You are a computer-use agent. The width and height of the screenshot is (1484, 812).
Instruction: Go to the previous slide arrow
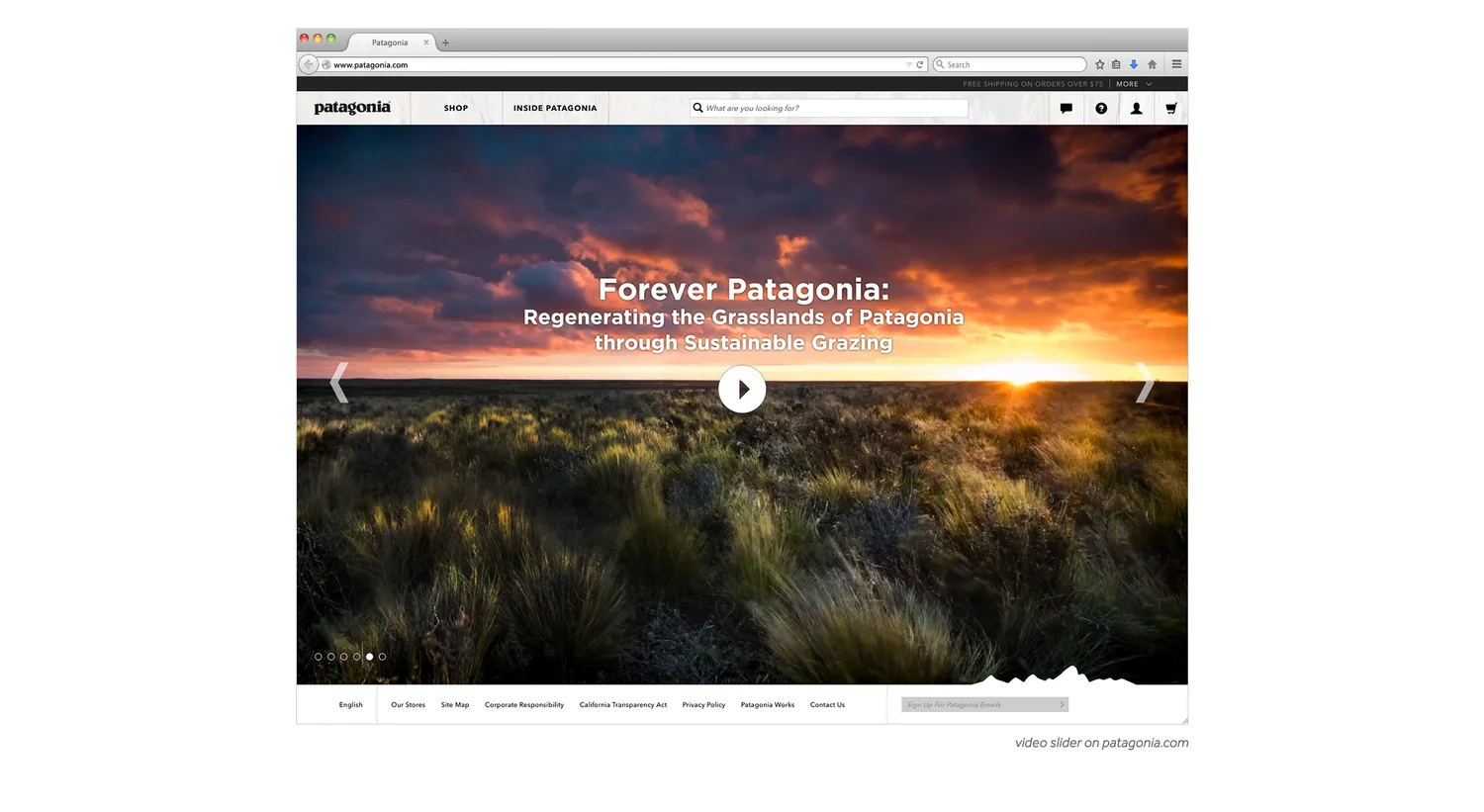pos(339,383)
